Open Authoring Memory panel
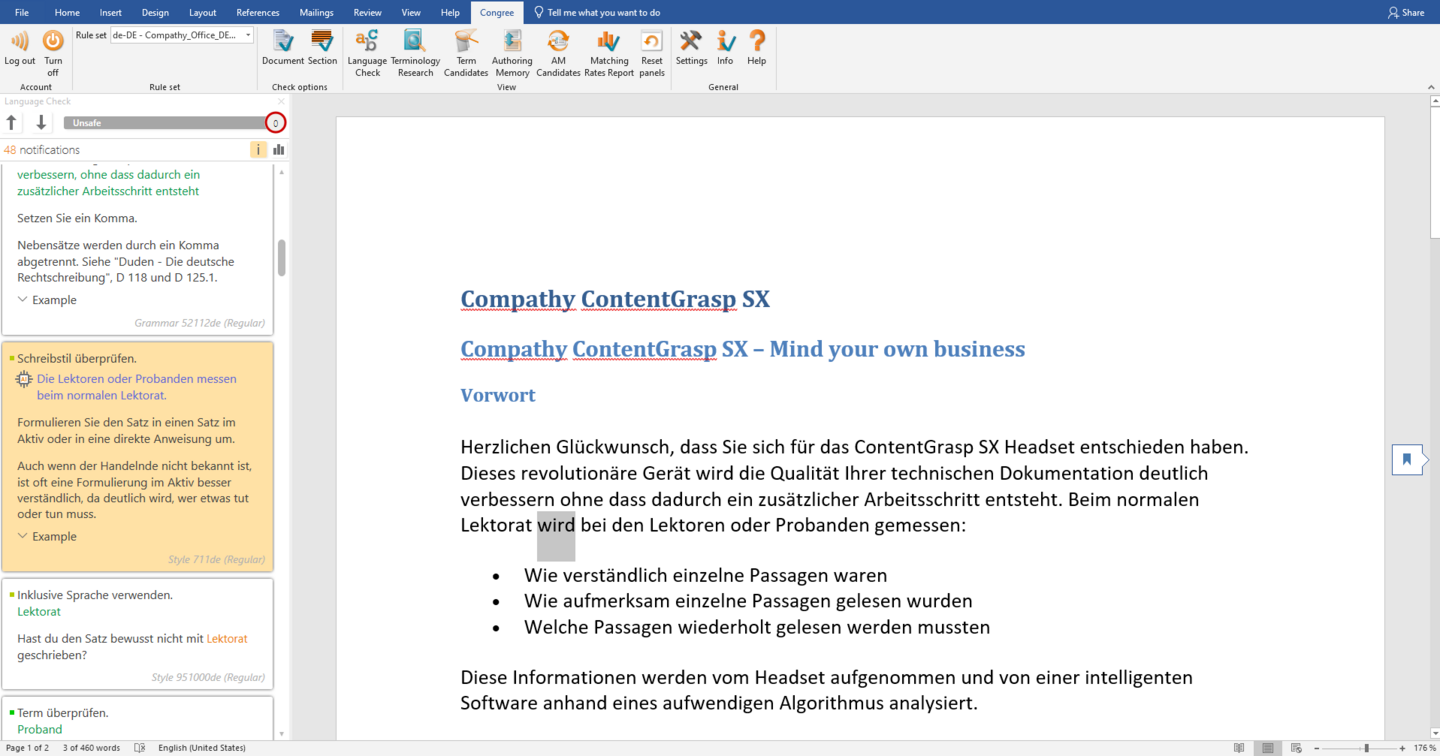Screen dimensions: 1440x756 point(512,52)
